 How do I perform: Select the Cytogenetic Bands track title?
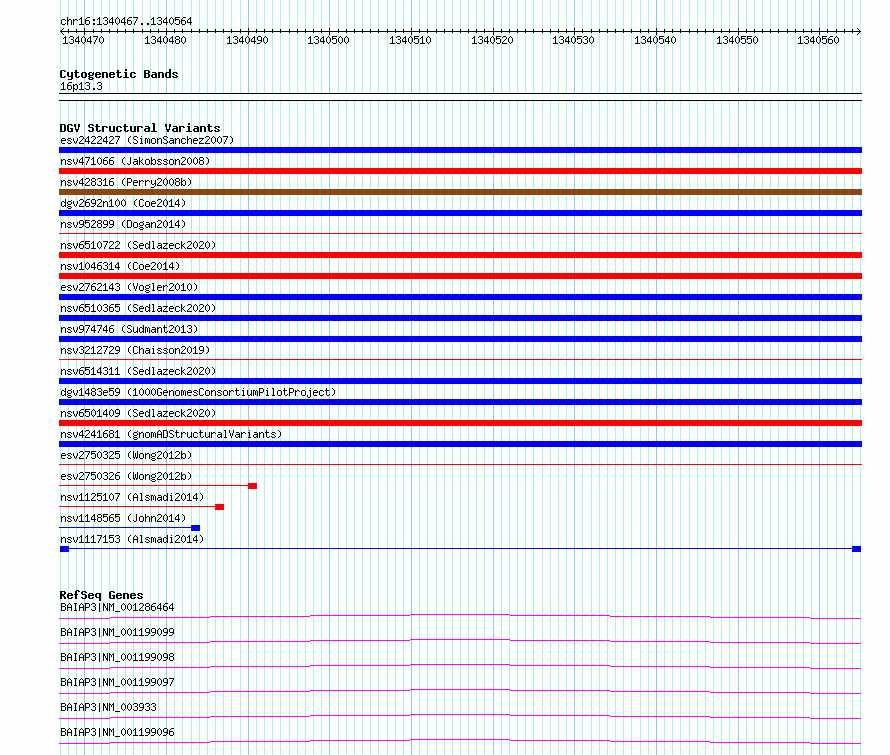(x=119, y=74)
